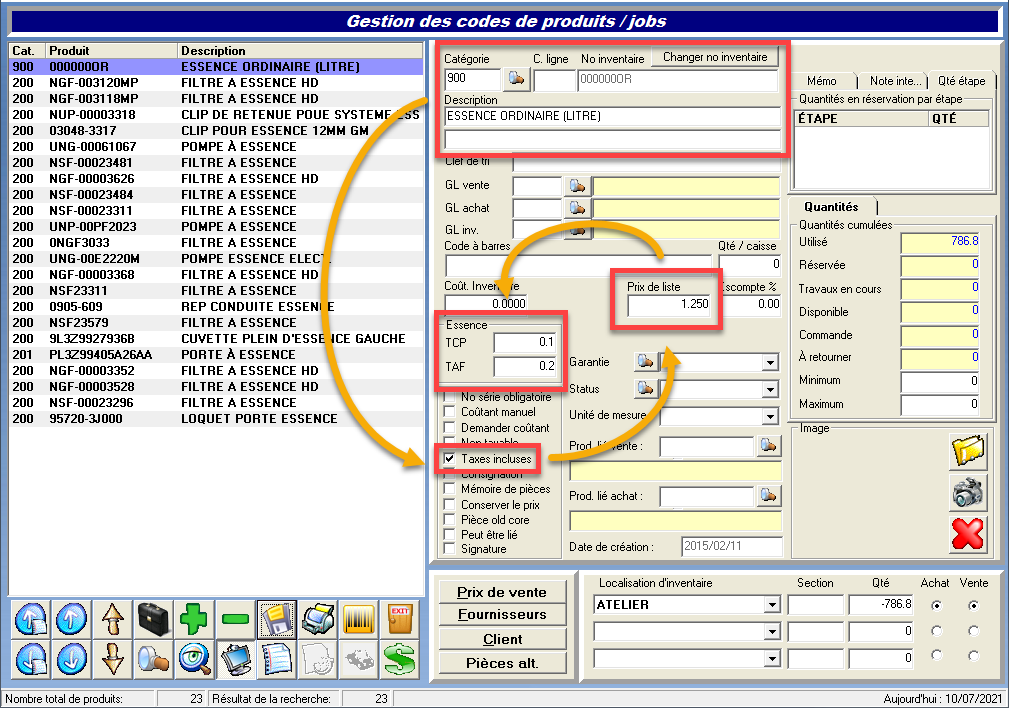Viewport: 1009px width, 708px height.
Task: Add a new product with the green plus
Action: 194,619
